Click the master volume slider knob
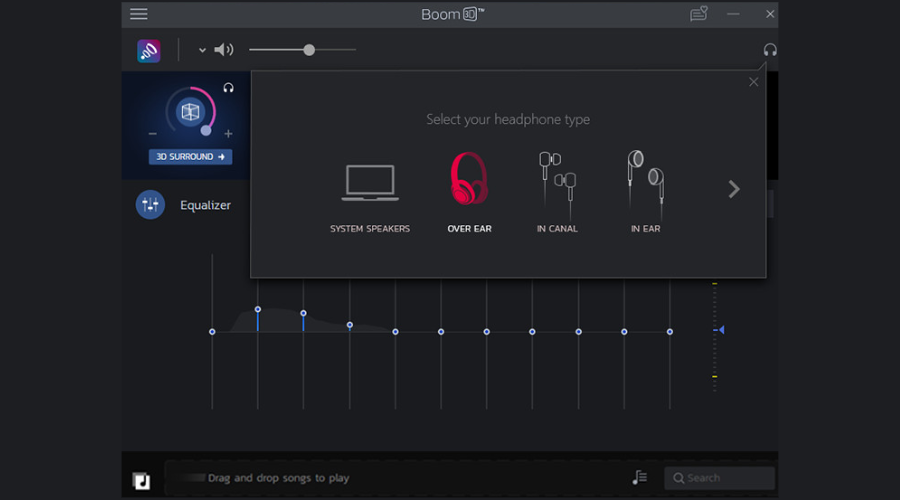900x500 pixels. coord(309,50)
